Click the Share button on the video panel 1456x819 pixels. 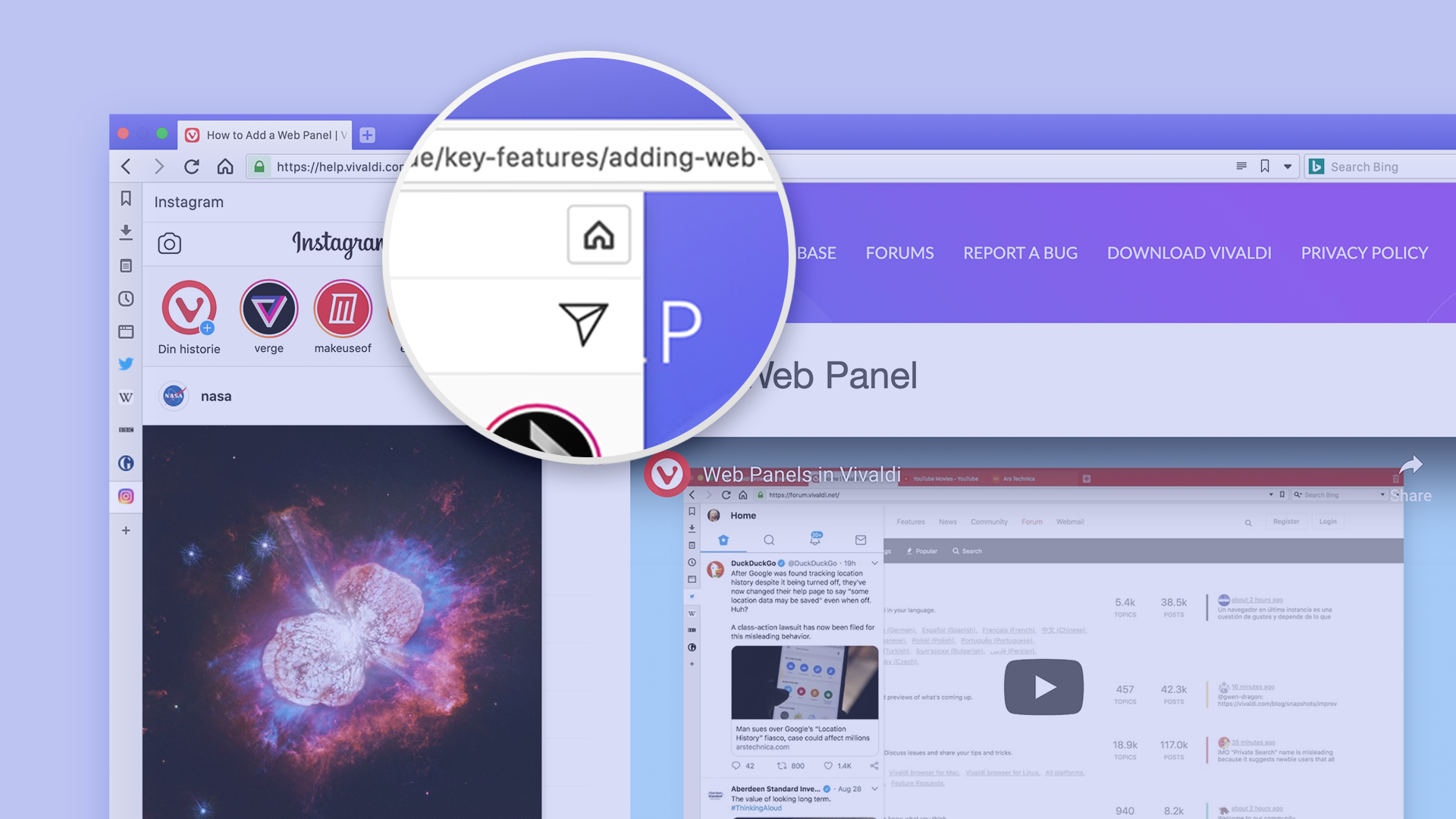[x=1414, y=477]
